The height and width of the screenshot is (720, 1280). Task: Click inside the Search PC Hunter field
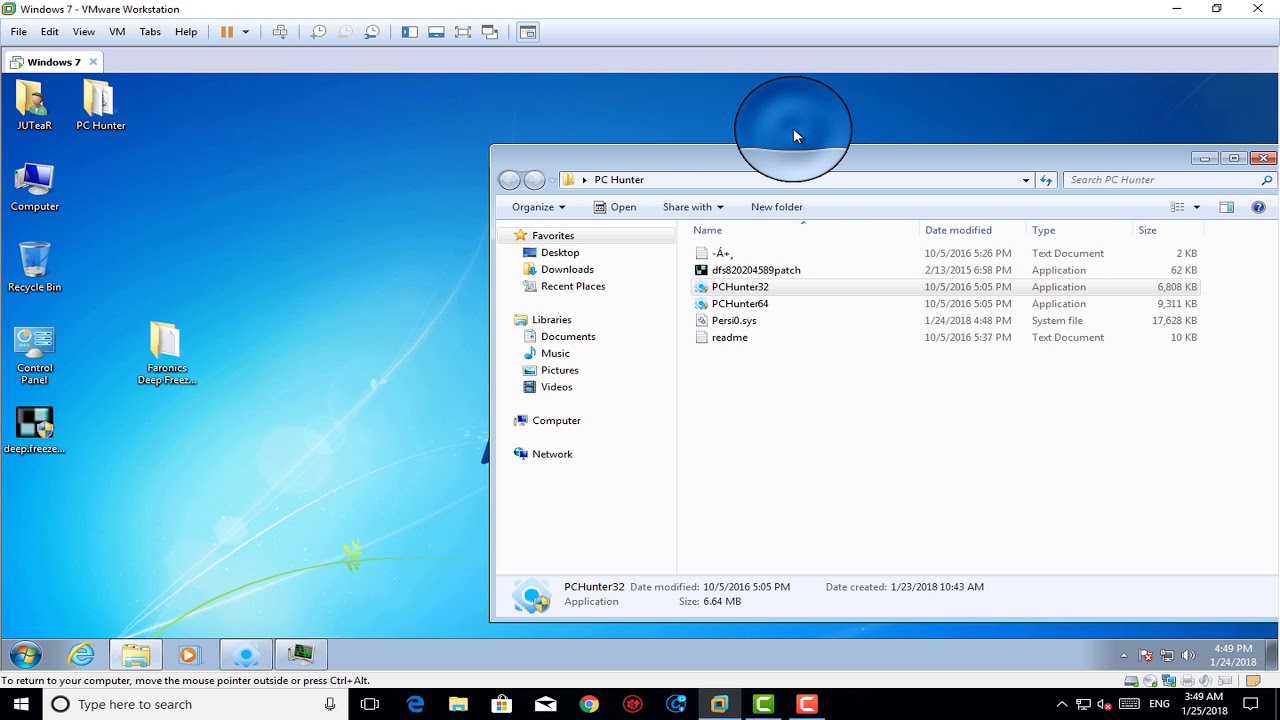point(1150,180)
